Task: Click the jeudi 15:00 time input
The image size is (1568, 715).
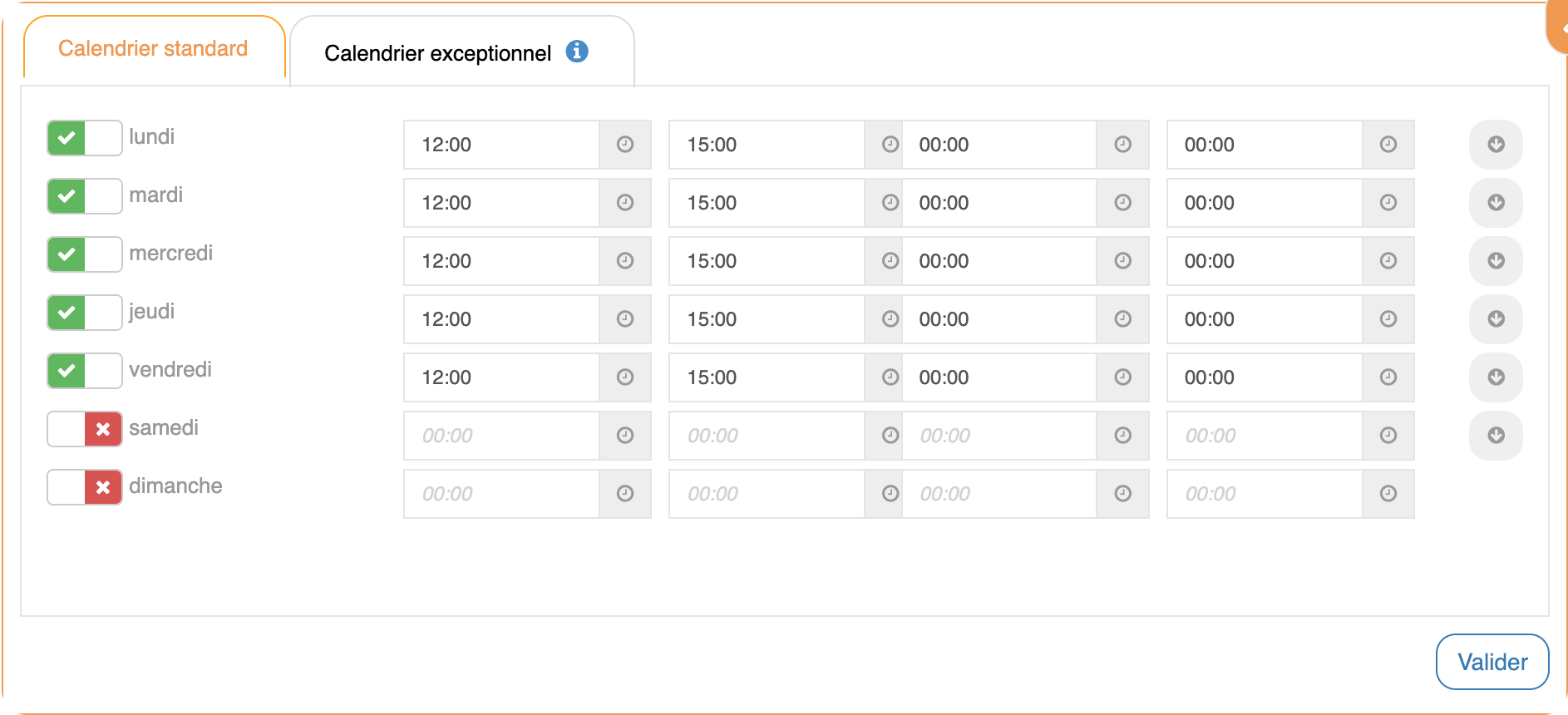Action: (x=766, y=319)
